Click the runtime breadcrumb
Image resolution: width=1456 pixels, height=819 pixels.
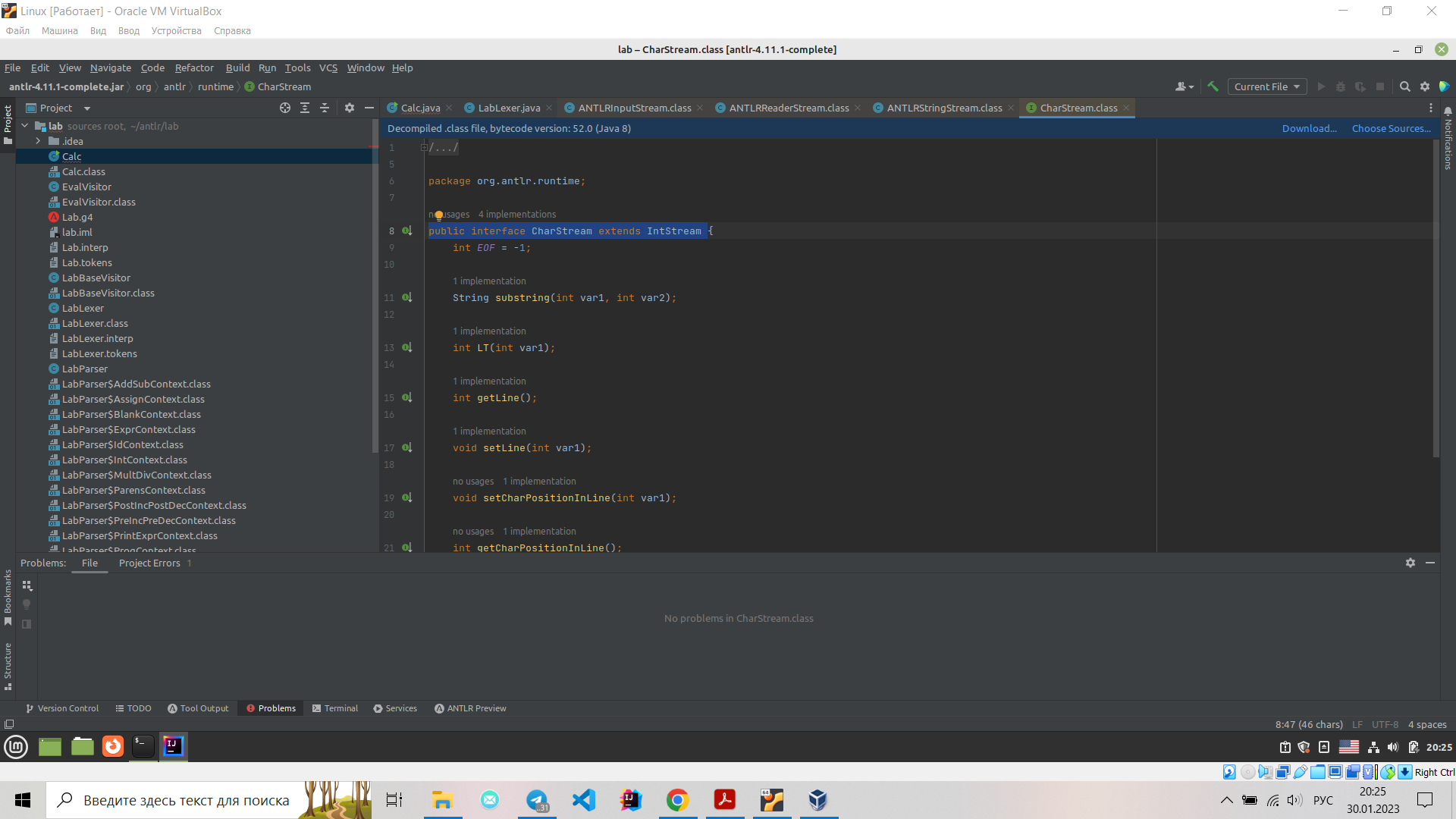click(215, 86)
